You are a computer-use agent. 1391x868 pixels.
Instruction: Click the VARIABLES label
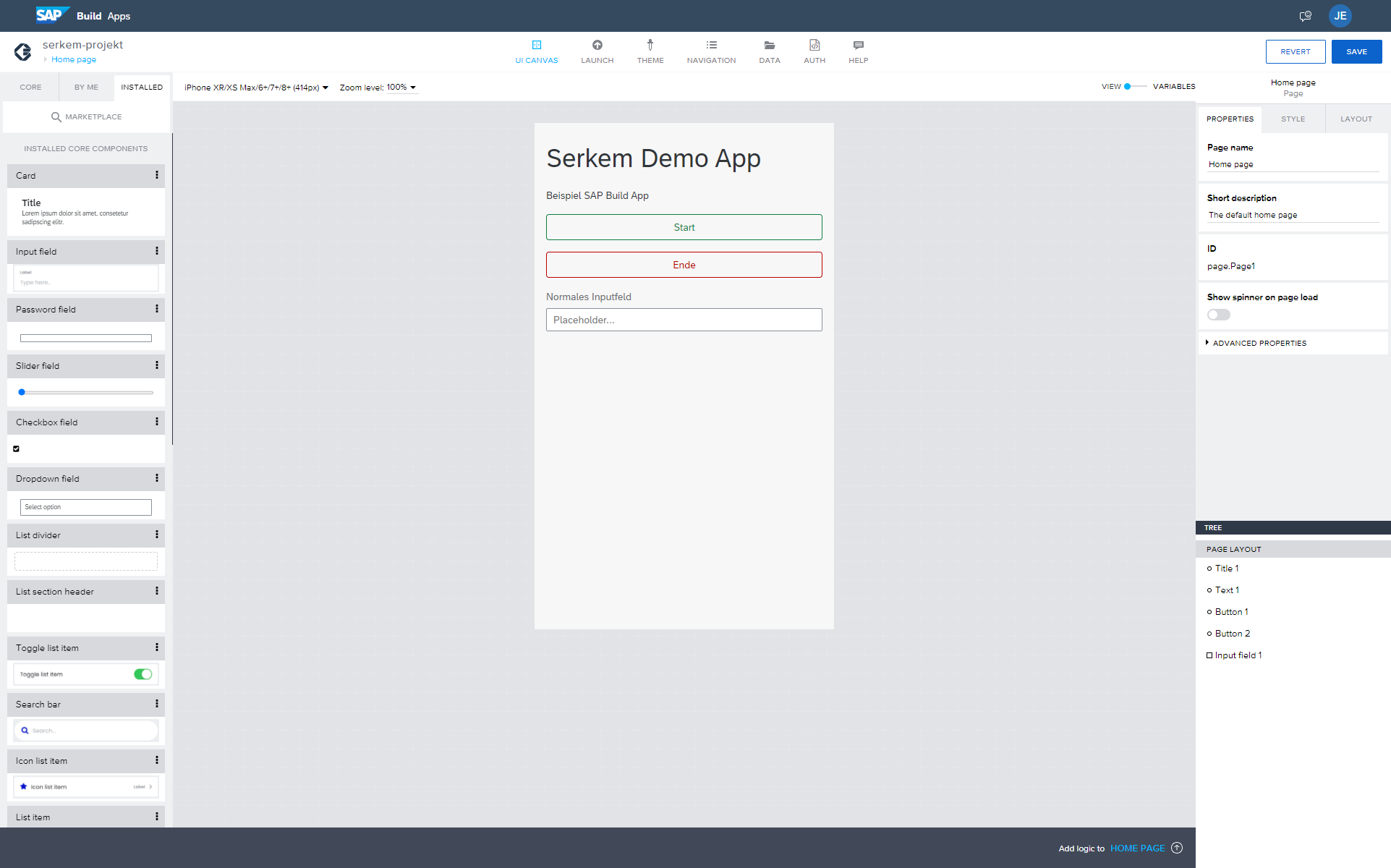[1173, 87]
